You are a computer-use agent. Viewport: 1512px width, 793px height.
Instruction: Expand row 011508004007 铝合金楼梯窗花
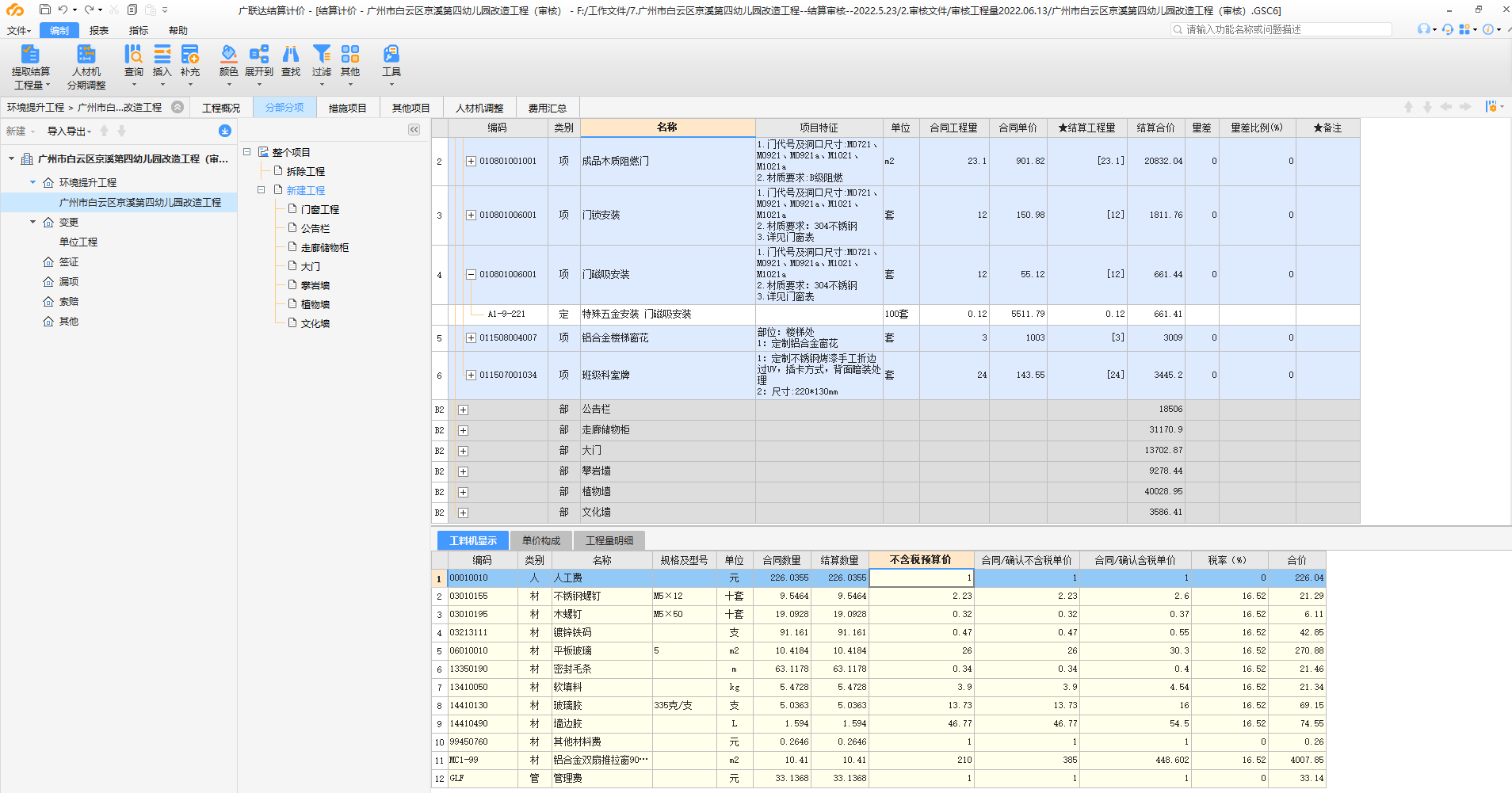pos(471,337)
